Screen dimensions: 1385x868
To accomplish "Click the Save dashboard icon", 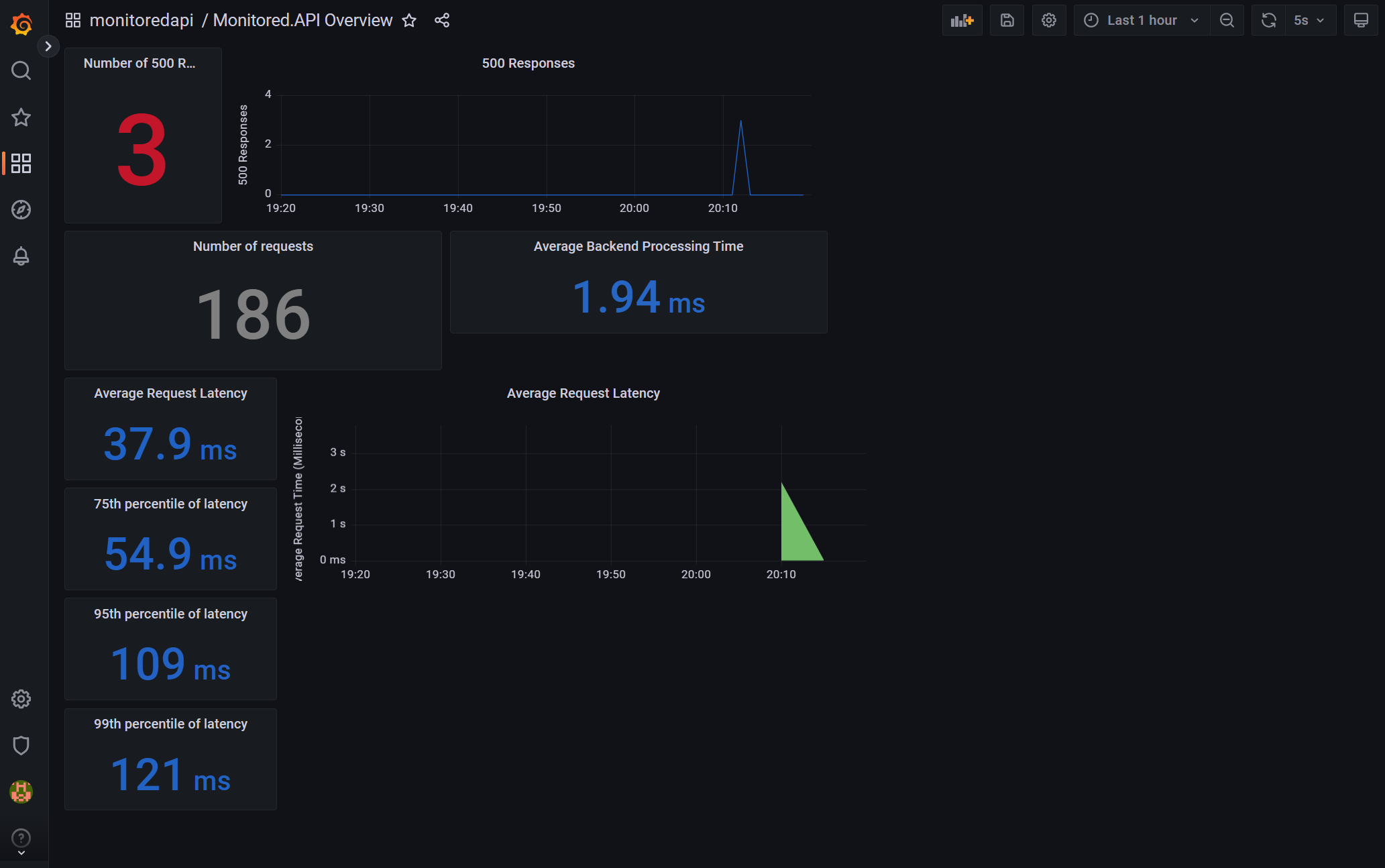I will pyautogui.click(x=1007, y=20).
